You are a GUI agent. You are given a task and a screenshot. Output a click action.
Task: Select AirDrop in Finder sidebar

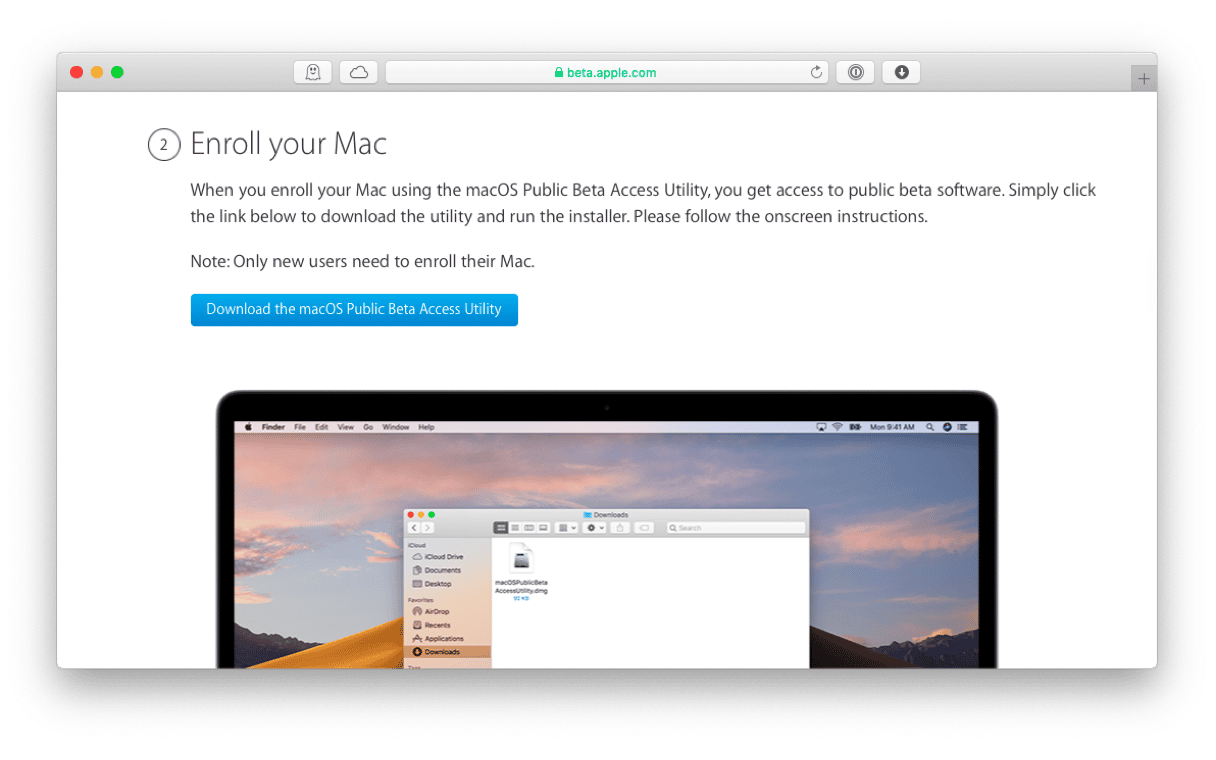[431, 611]
